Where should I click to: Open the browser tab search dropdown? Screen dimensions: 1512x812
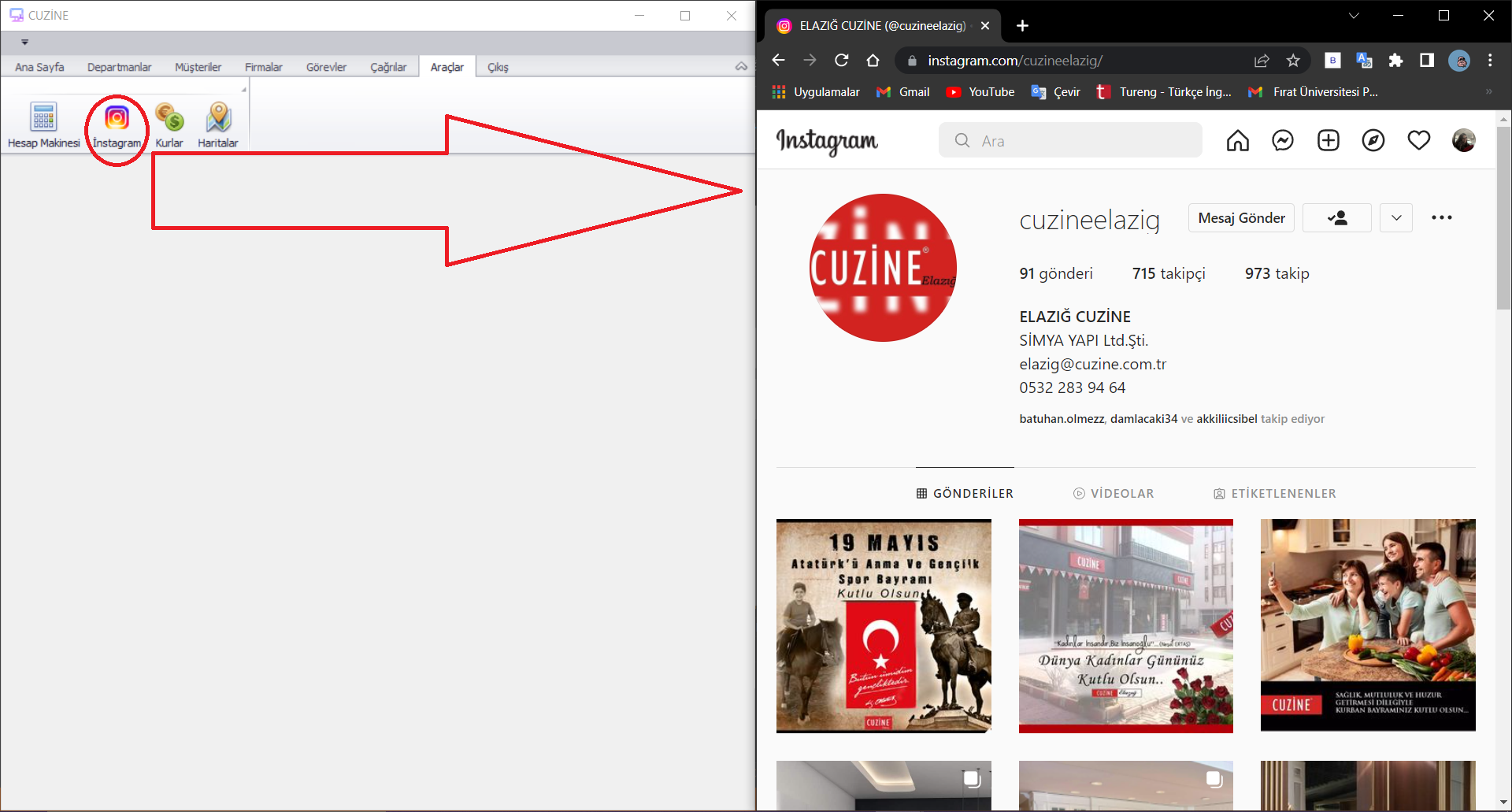[x=1353, y=15]
